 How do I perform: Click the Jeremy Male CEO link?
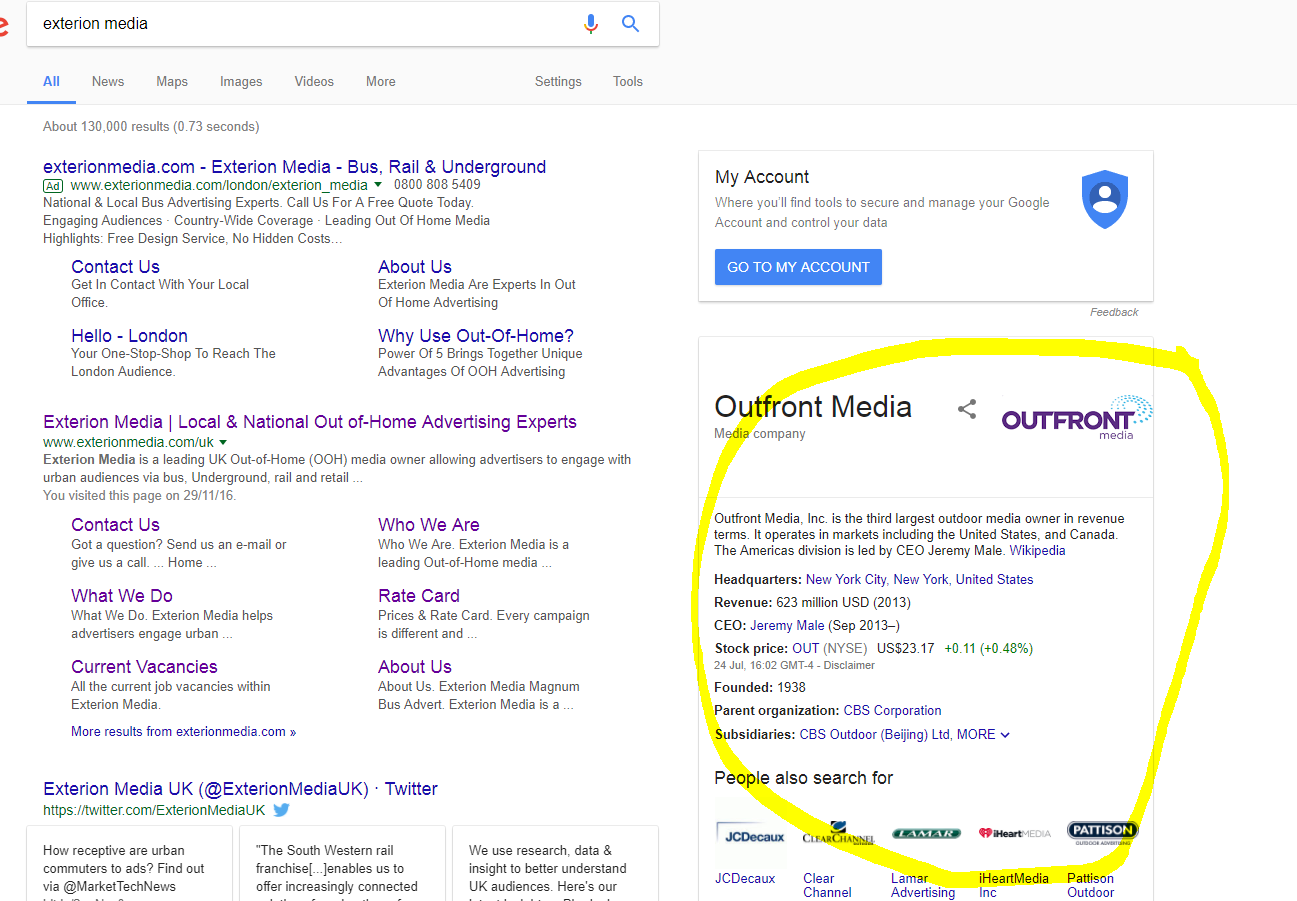[x=787, y=626]
